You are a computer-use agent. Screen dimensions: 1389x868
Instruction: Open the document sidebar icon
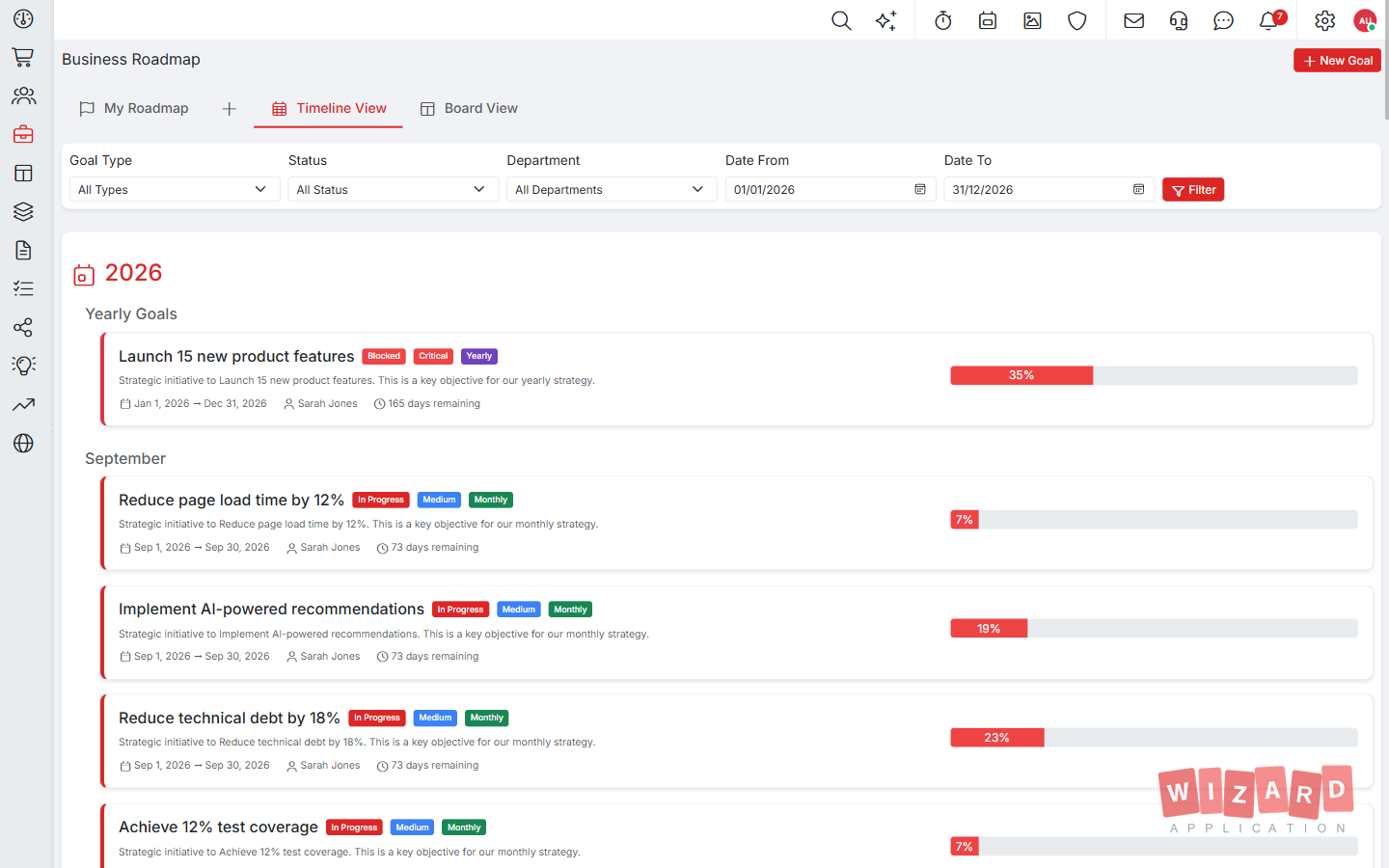(x=23, y=251)
